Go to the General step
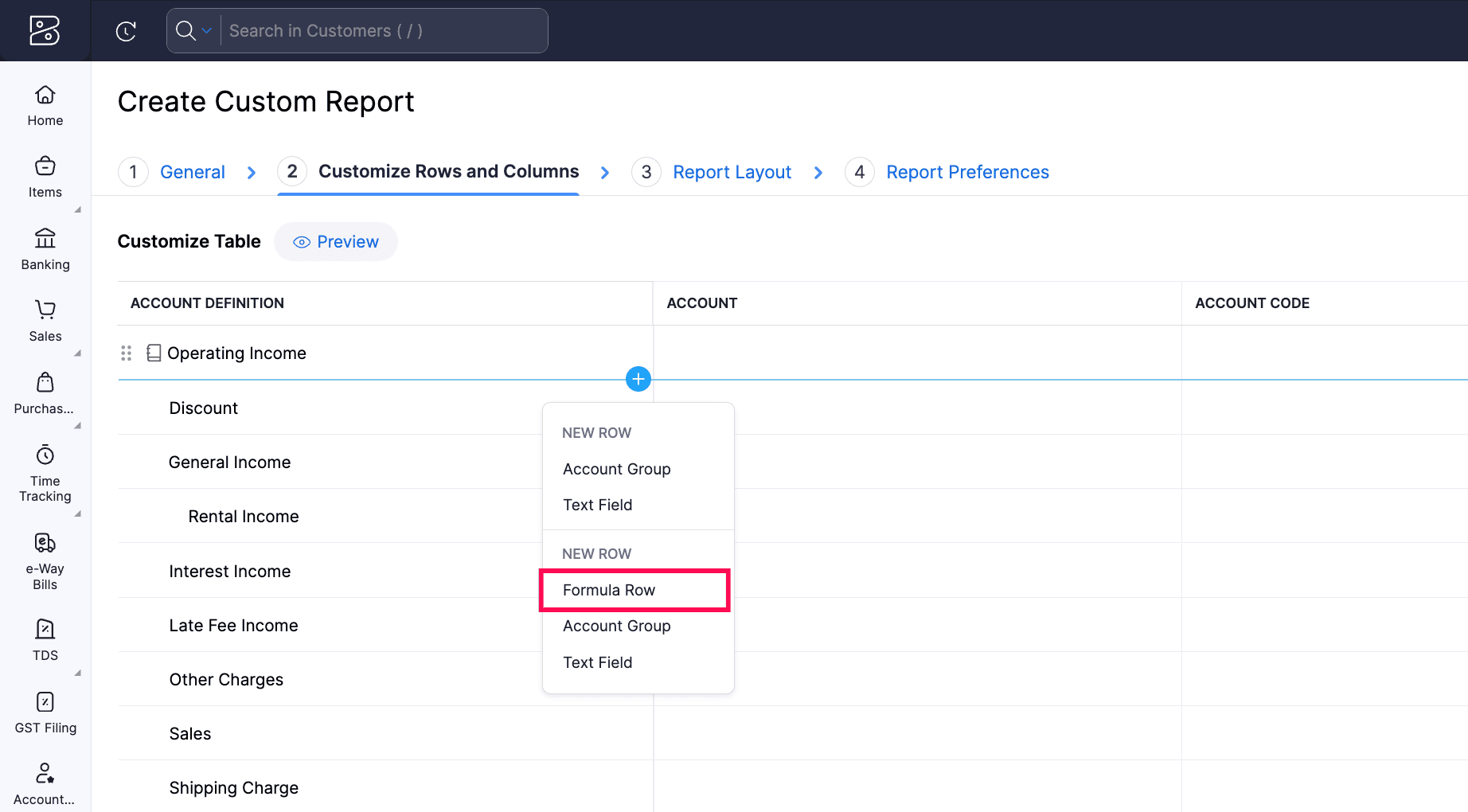 click(192, 172)
